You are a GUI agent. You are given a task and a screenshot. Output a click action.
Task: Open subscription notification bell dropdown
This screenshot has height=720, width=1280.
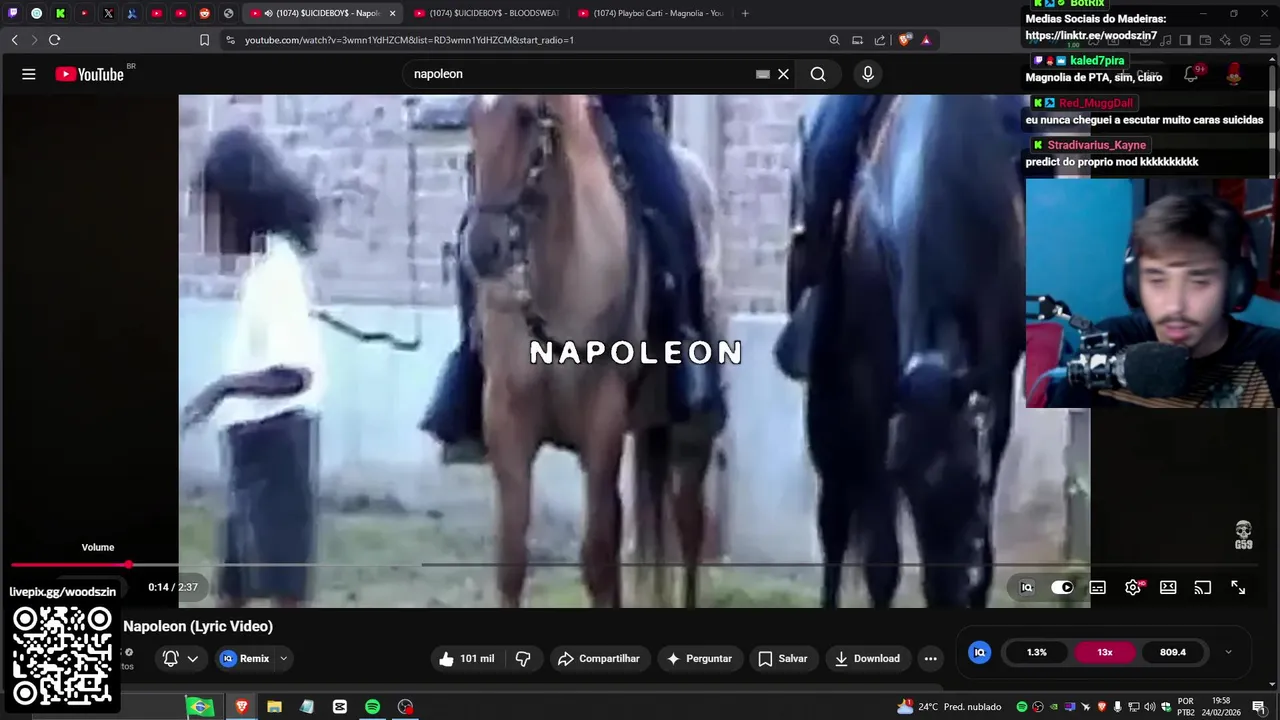coord(180,659)
